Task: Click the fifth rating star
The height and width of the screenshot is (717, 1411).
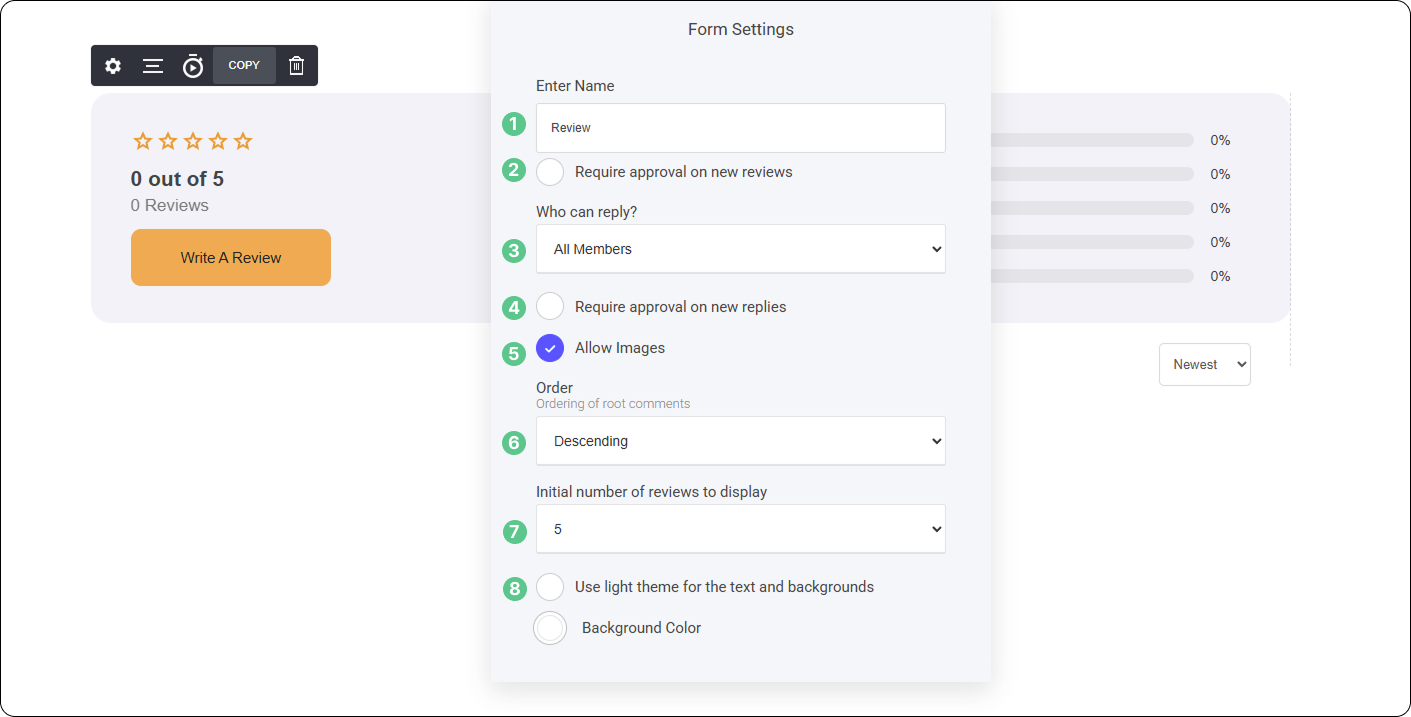Action: point(243,141)
